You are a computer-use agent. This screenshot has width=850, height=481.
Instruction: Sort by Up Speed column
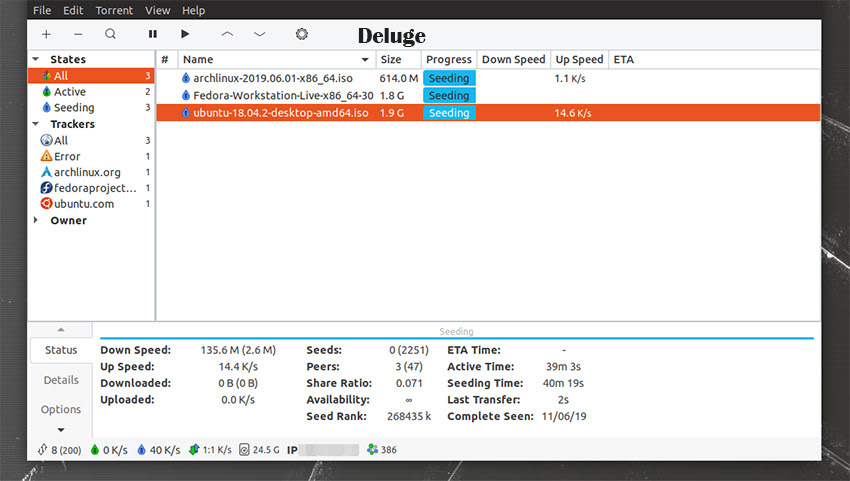(579, 60)
